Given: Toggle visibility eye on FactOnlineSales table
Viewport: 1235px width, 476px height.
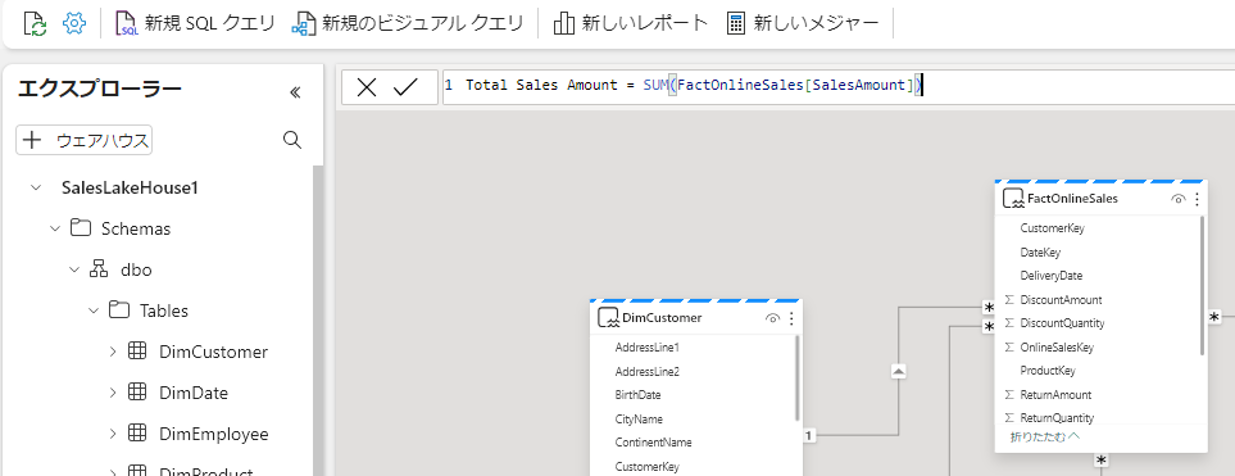Looking at the screenshot, I should tap(1178, 199).
